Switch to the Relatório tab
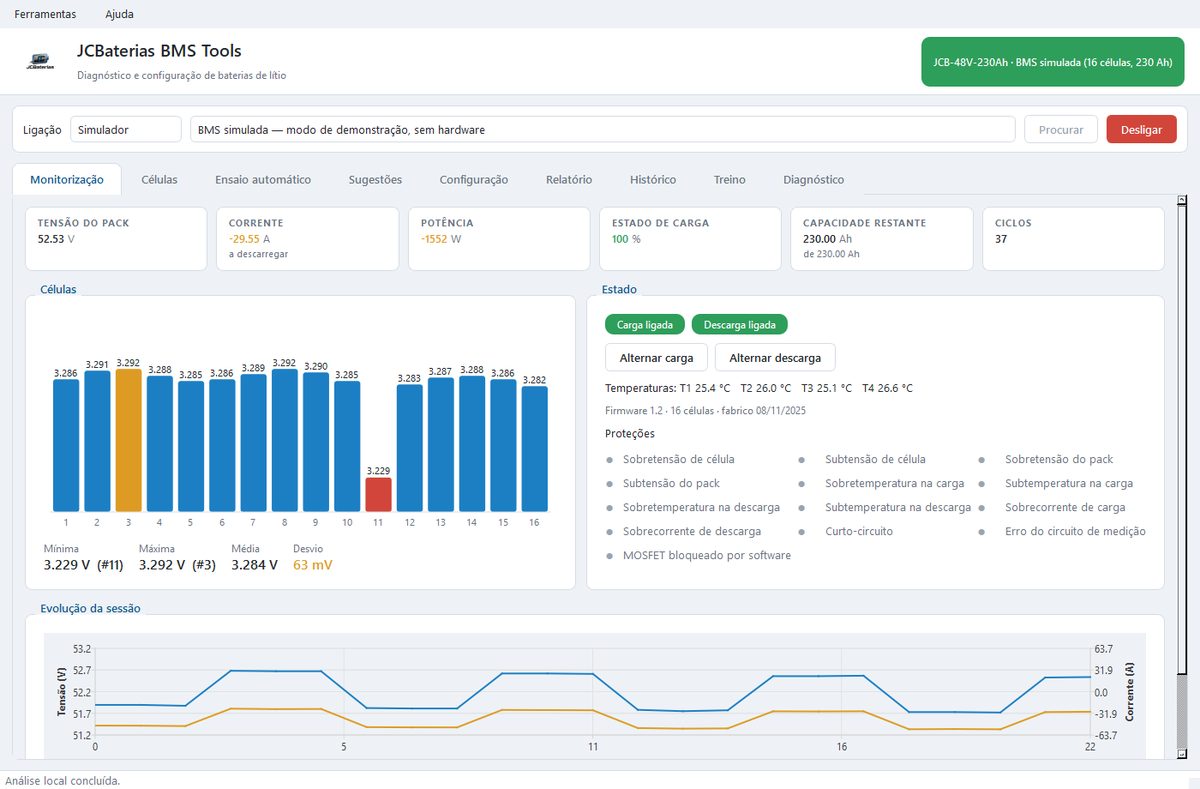This screenshot has height=789, width=1200. [569, 180]
